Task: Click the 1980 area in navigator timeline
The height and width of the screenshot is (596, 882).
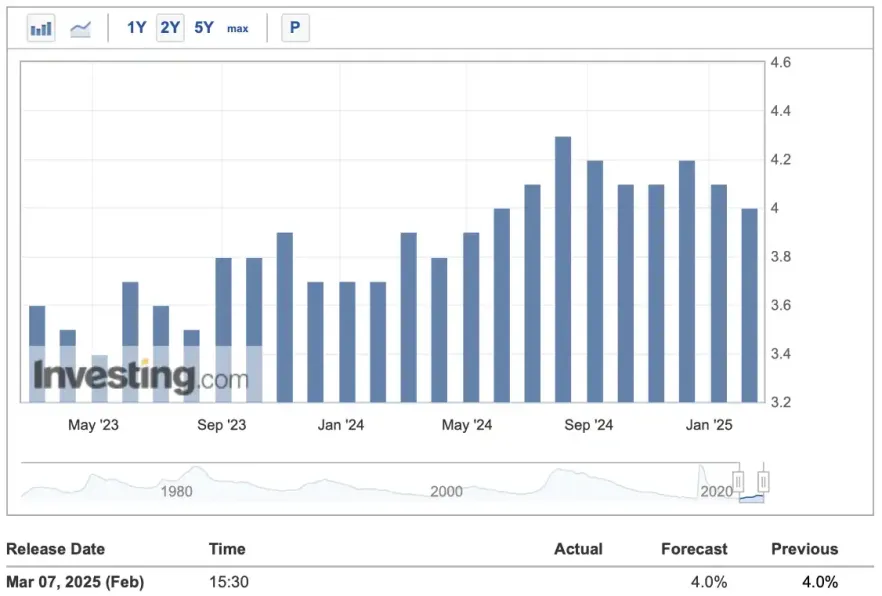Action: (177, 490)
